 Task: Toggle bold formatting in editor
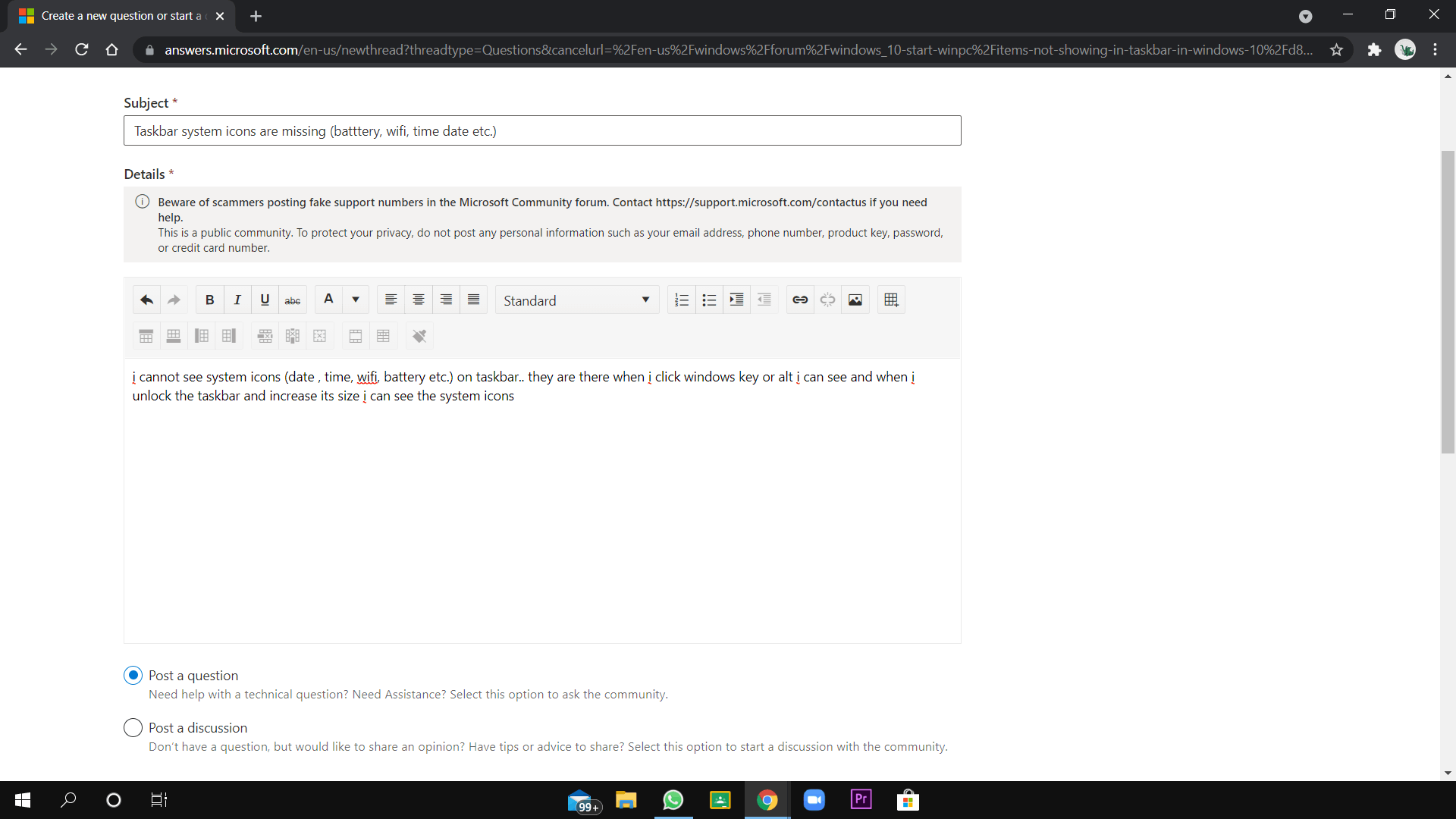tap(209, 300)
